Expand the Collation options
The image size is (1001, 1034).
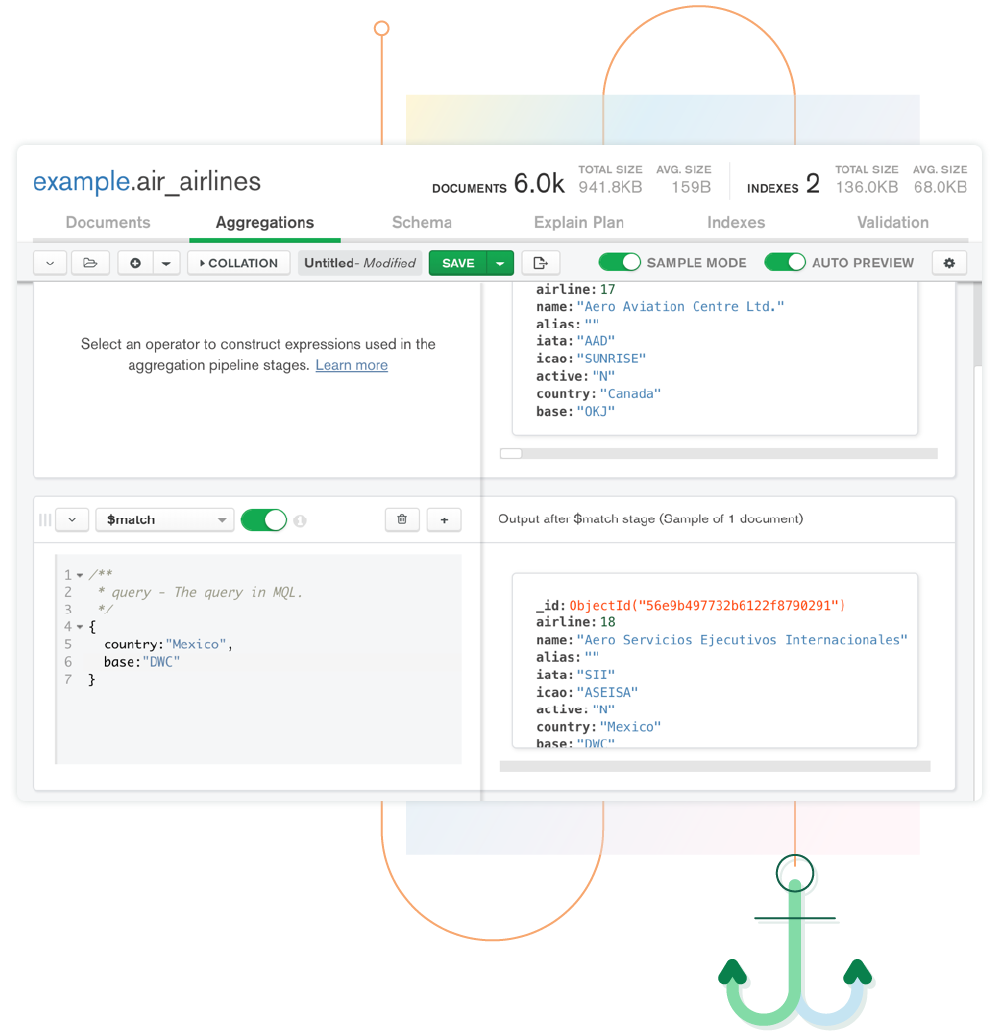pos(239,262)
